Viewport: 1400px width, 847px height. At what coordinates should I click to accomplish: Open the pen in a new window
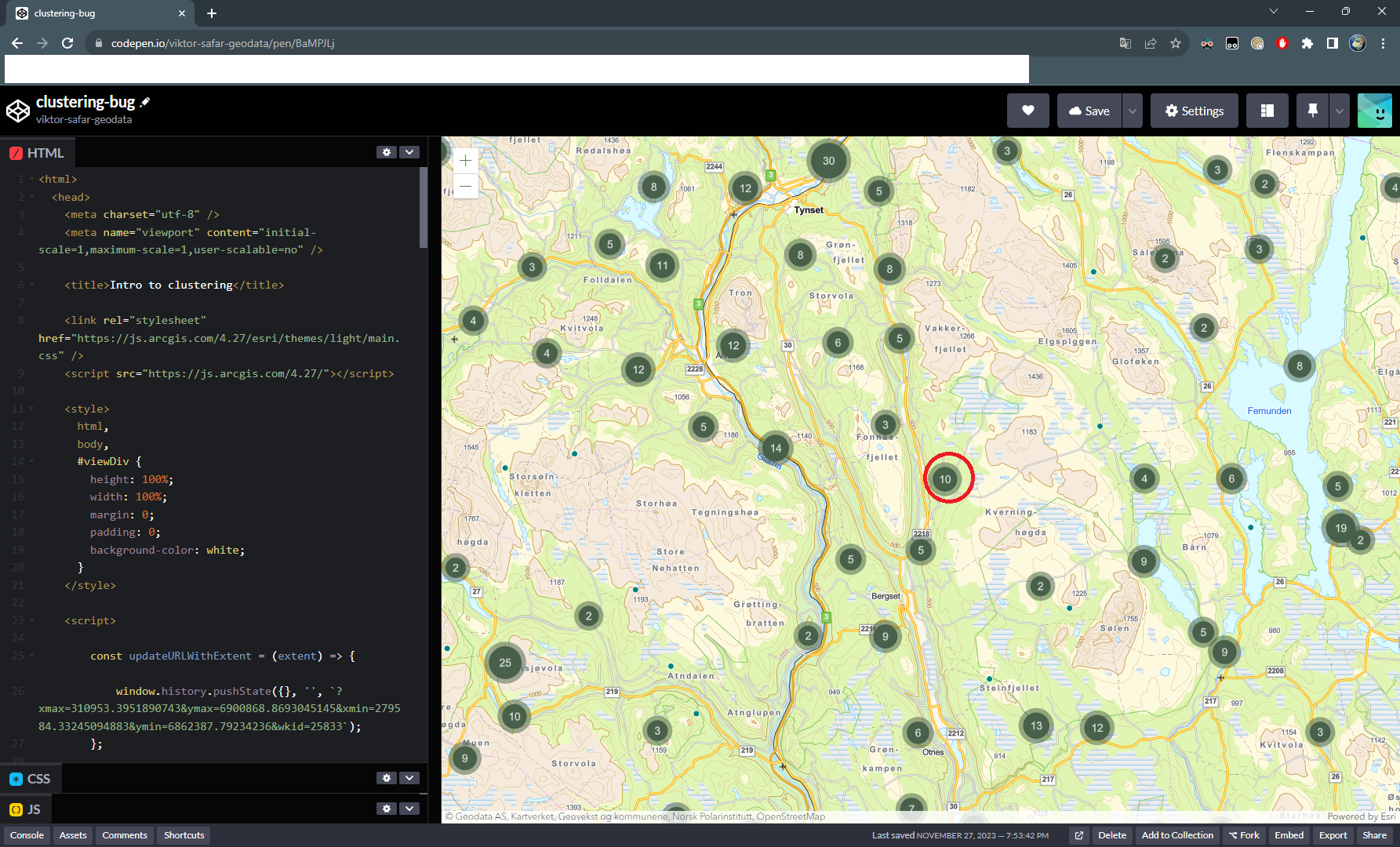[1078, 835]
